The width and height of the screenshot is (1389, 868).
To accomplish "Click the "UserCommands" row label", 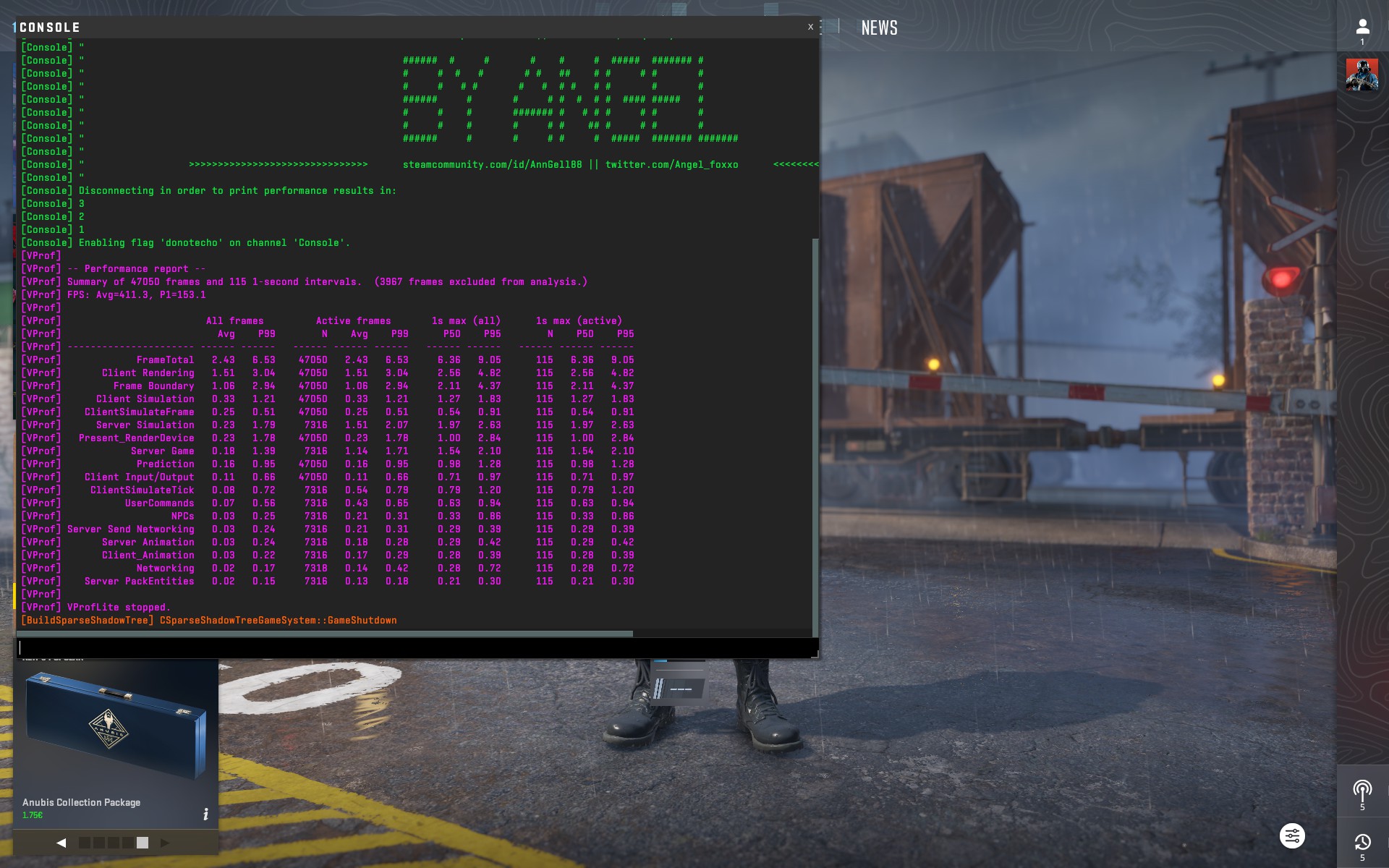I will click(160, 503).
